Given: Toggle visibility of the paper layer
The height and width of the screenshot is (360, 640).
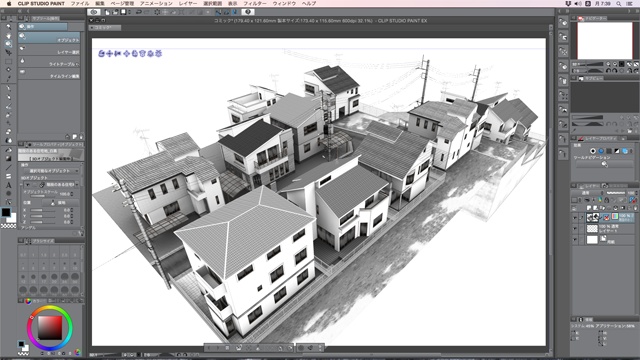Looking at the screenshot, I should pos(575,240).
